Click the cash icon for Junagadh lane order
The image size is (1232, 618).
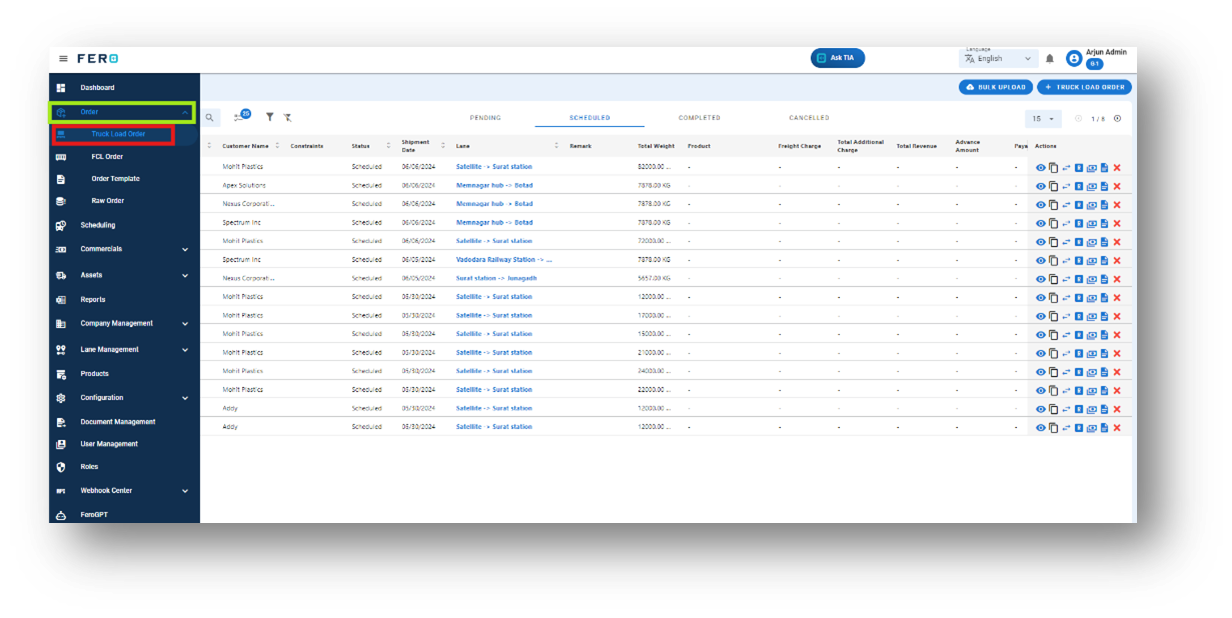[1092, 279]
